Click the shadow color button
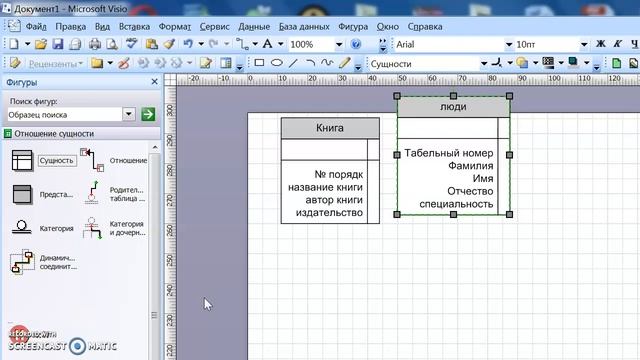The image size is (640, 360). pyautogui.click(x=573, y=63)
